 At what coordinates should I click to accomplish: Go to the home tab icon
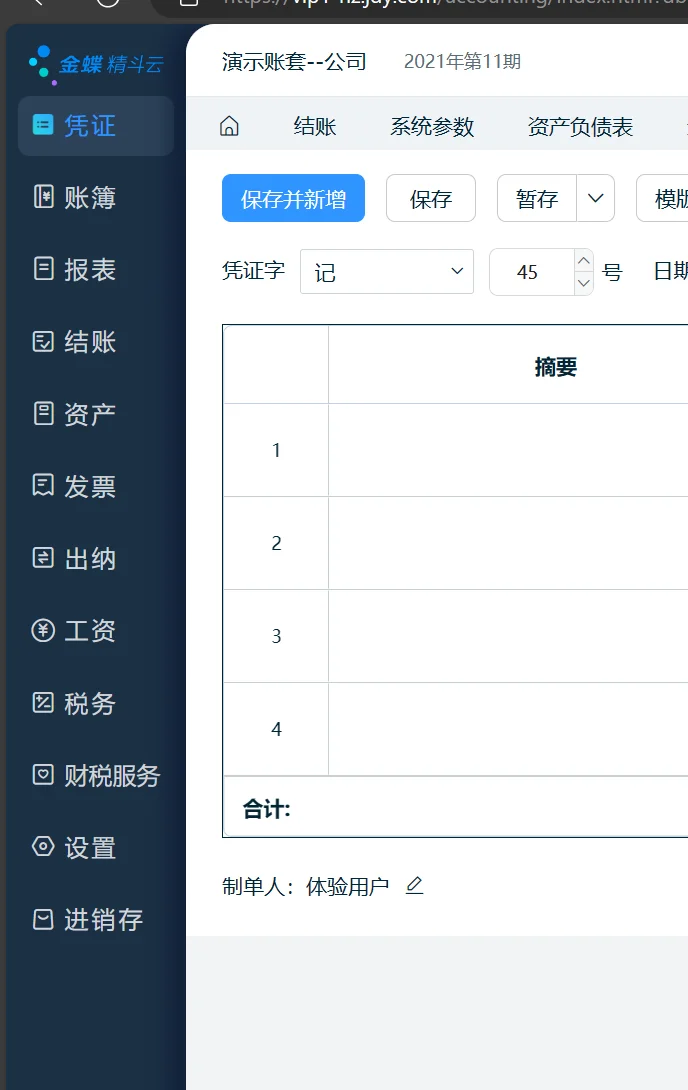[229, 126]
